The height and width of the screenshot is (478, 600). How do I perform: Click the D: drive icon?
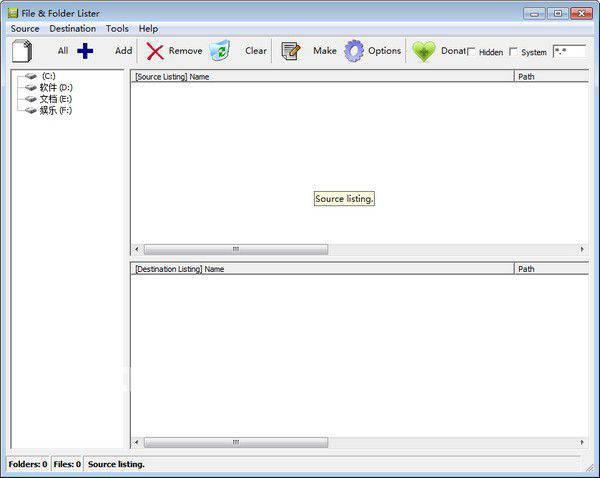31,88
